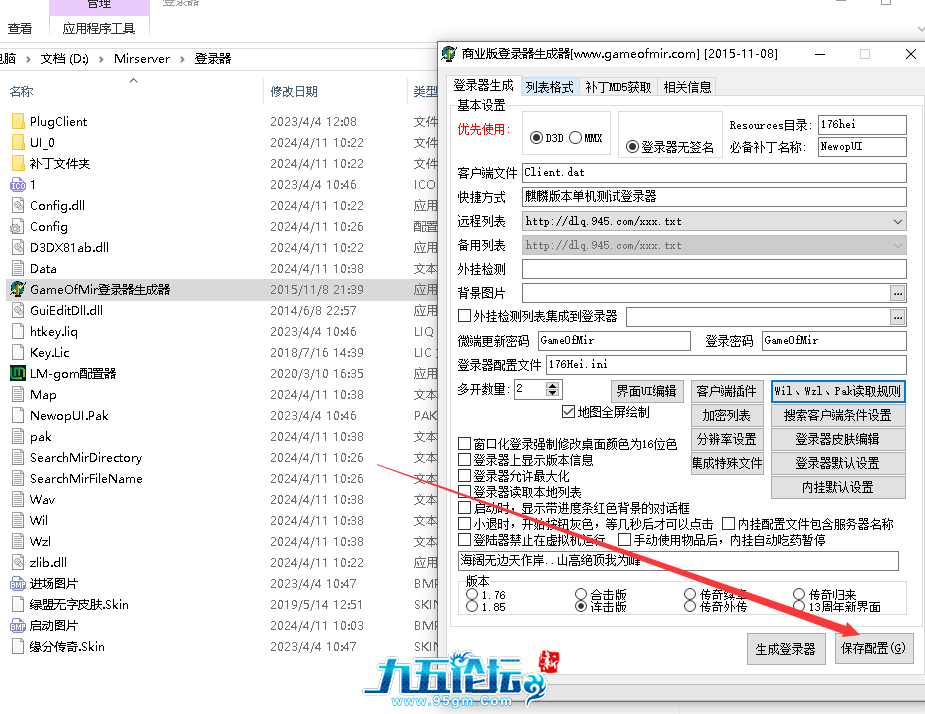The height and width of the screenshot is (714, 925).
Task: Open 分辨率设置 dialog
Action: click(726, 439)
